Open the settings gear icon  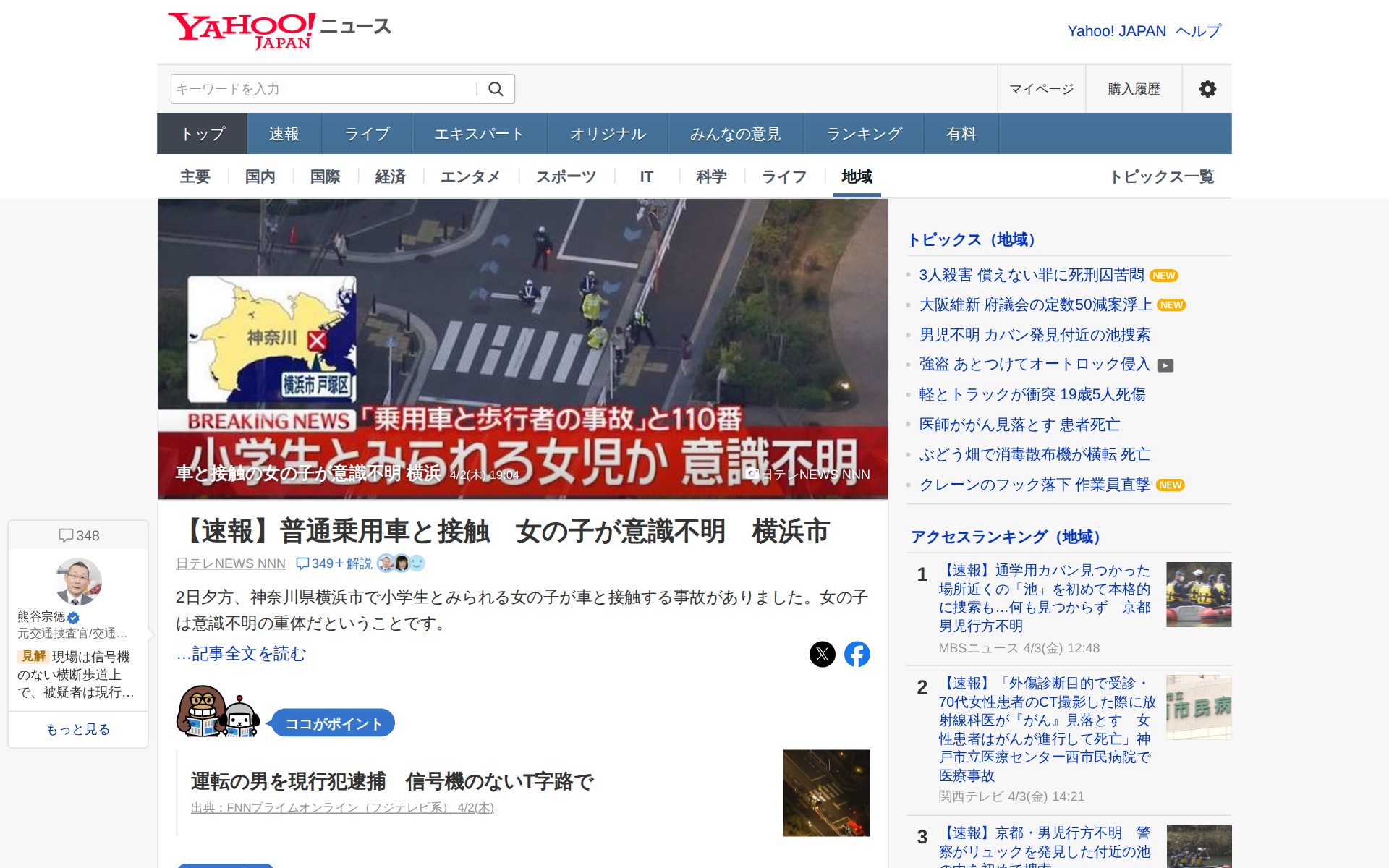point(1207,89)
